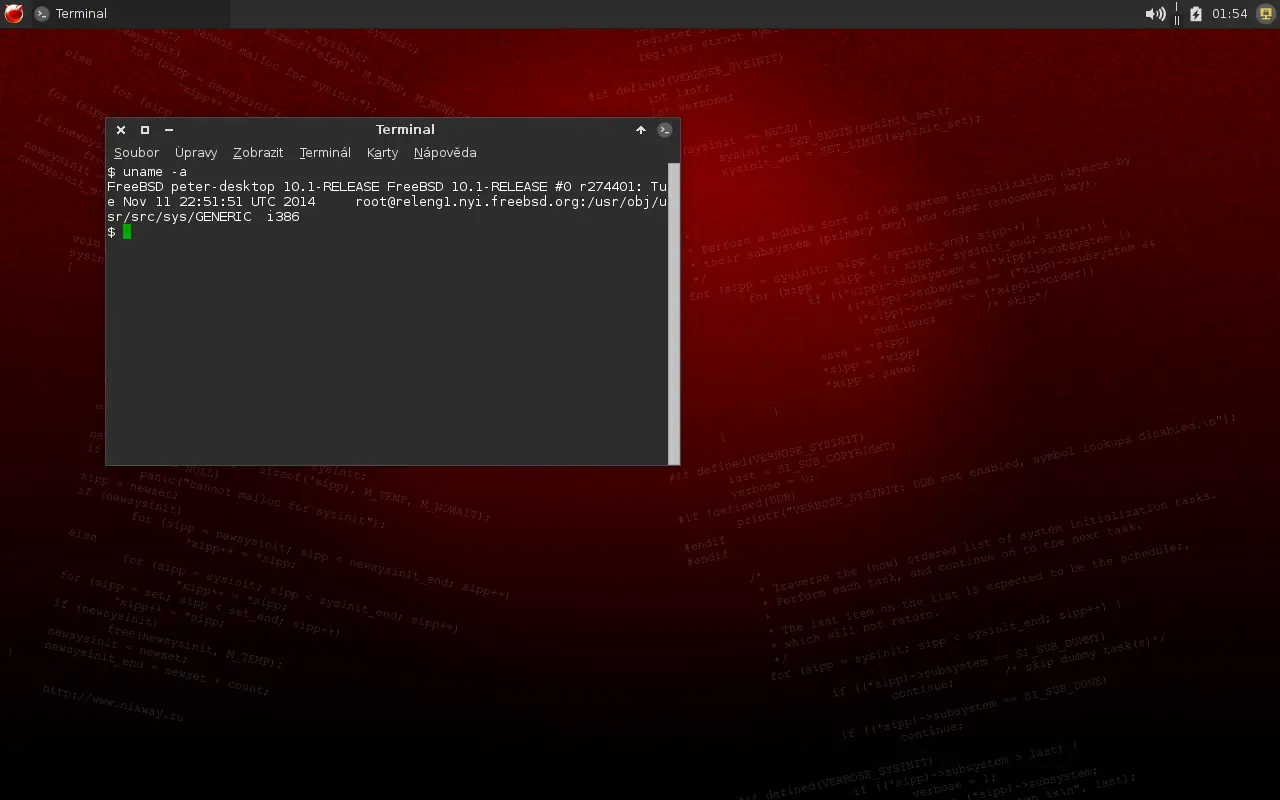Screen dimensions: 1280x800
Task: Open the window menu via the terminal icon
Action: (x=664, y=130)
